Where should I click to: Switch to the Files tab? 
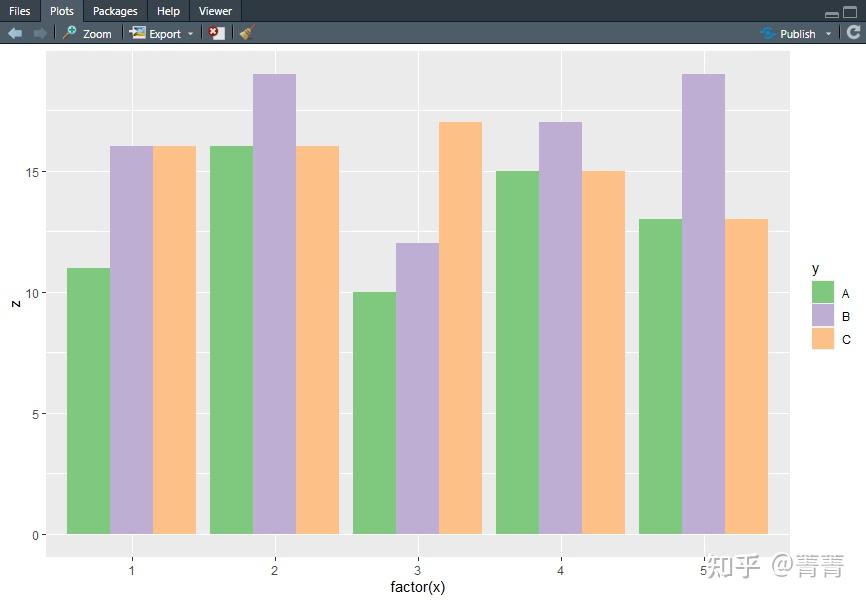(19, 11)
